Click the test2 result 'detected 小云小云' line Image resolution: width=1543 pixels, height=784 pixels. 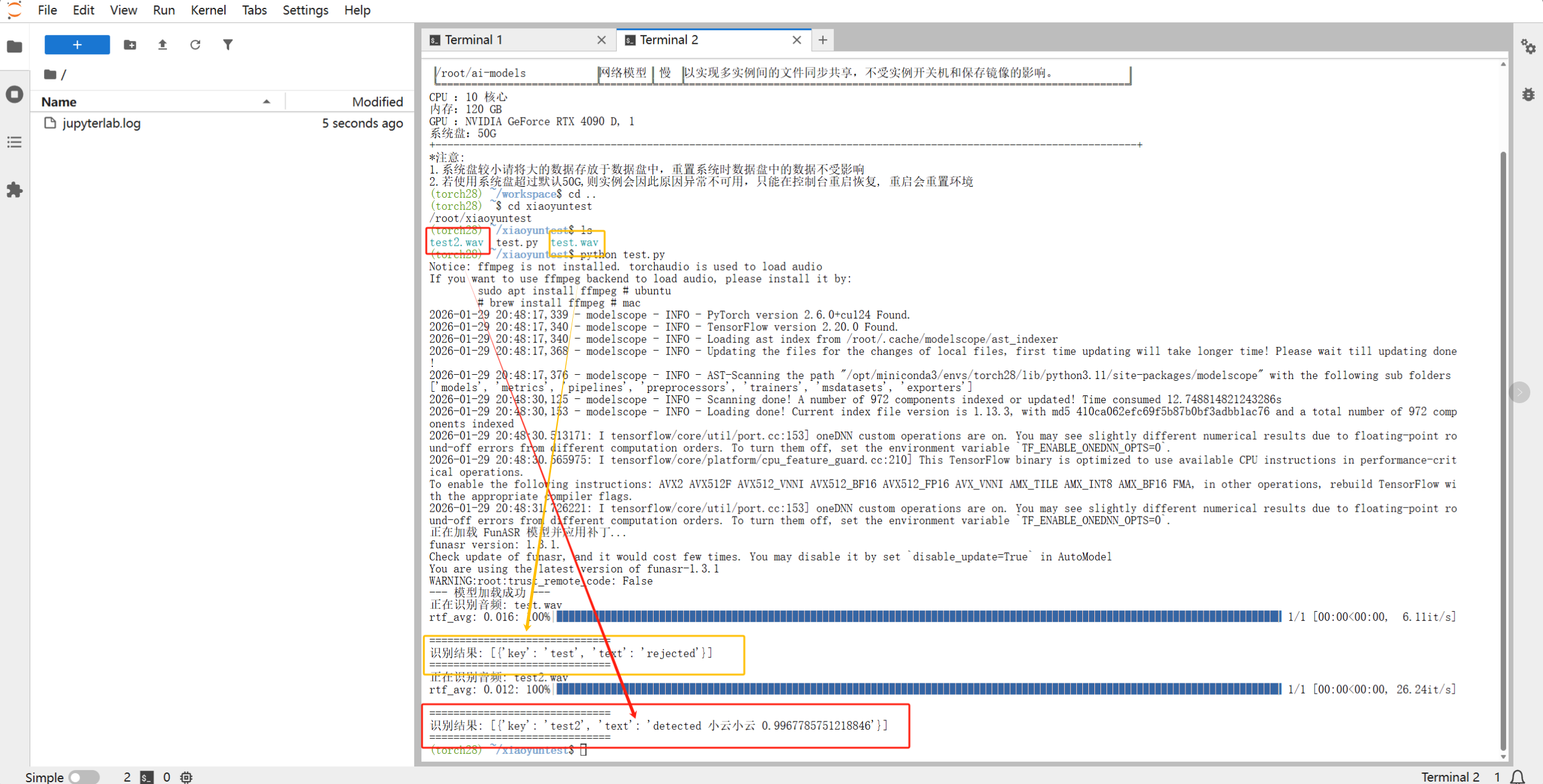tap(658, 726)
